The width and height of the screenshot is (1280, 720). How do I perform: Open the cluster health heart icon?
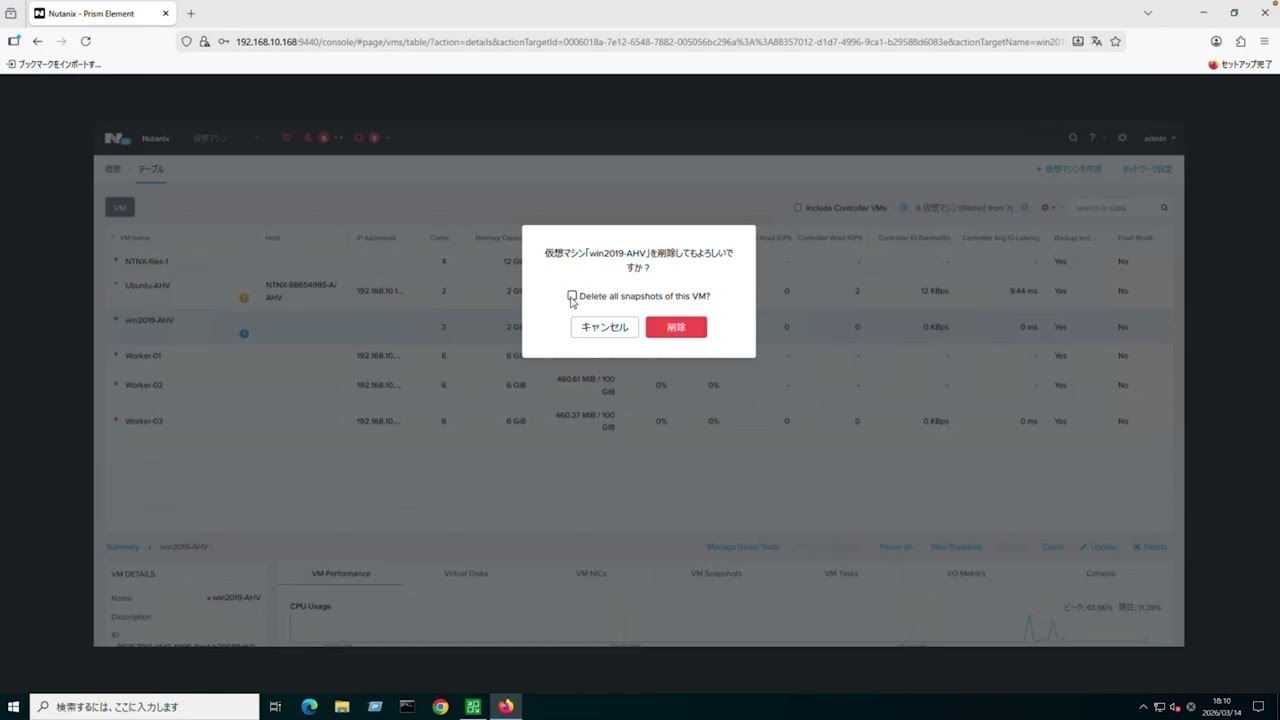287,138
